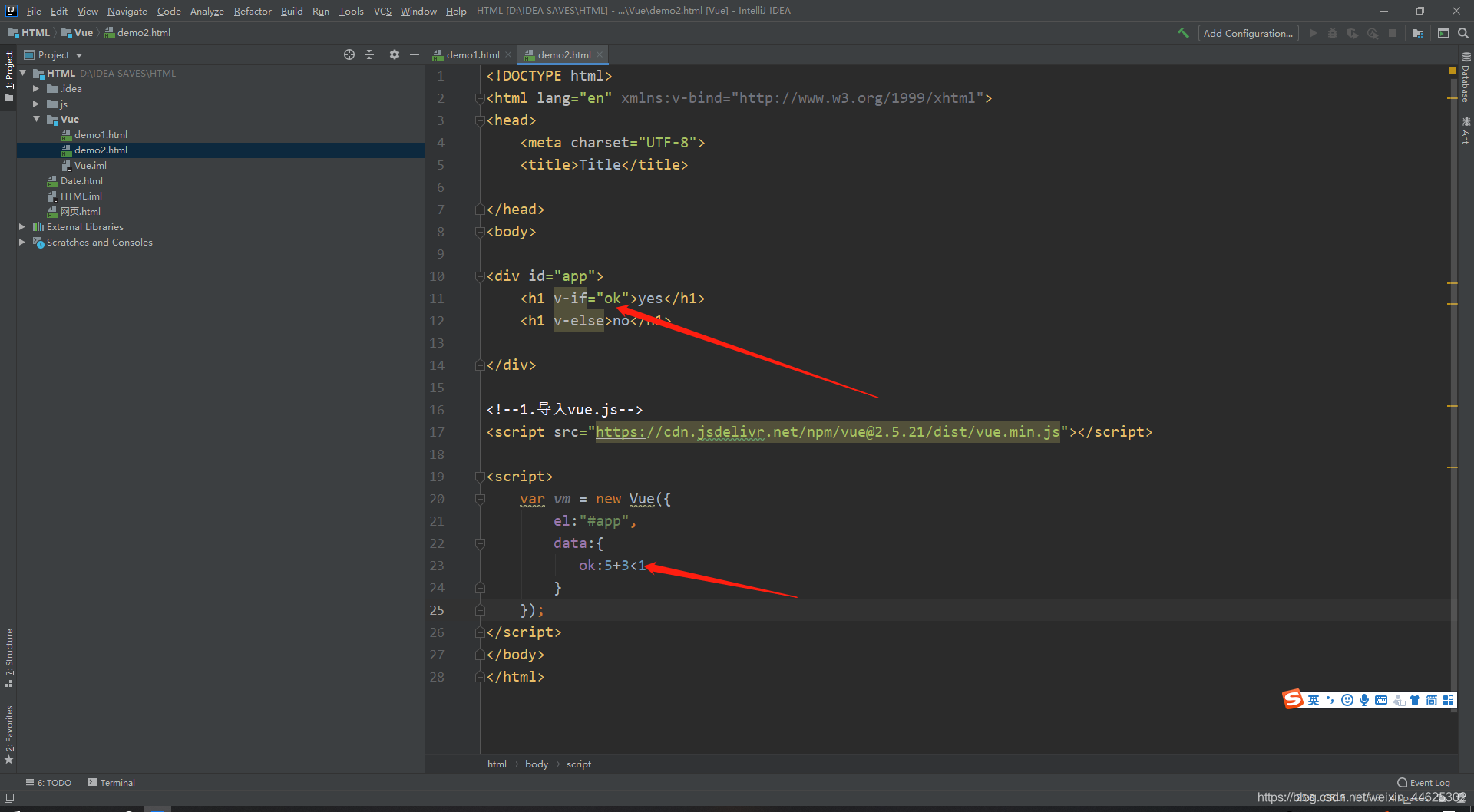
Task: Click the Run with Coverage icon
Action: click(1353, 33)
